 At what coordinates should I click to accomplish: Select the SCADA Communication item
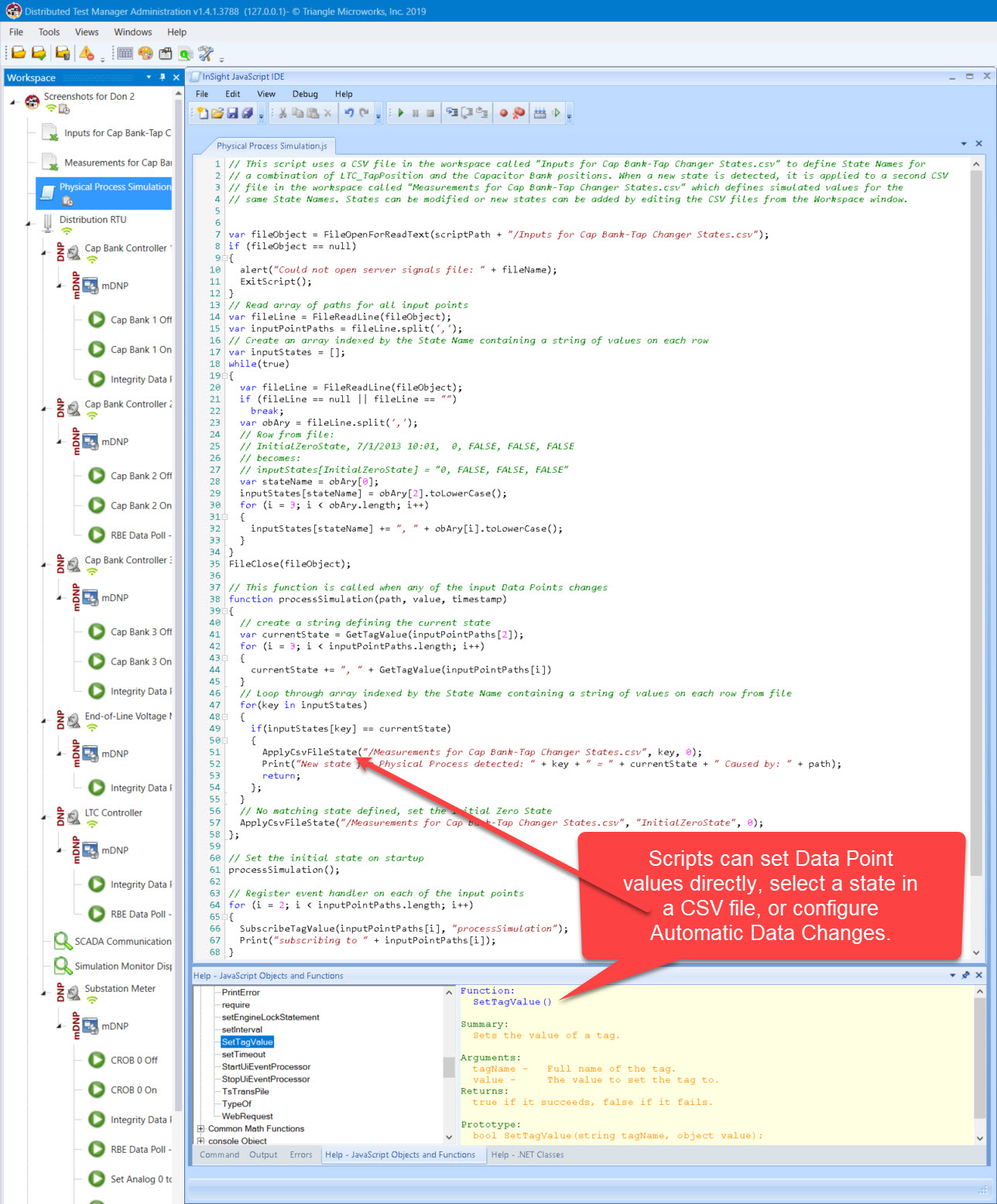pos(122,942)
